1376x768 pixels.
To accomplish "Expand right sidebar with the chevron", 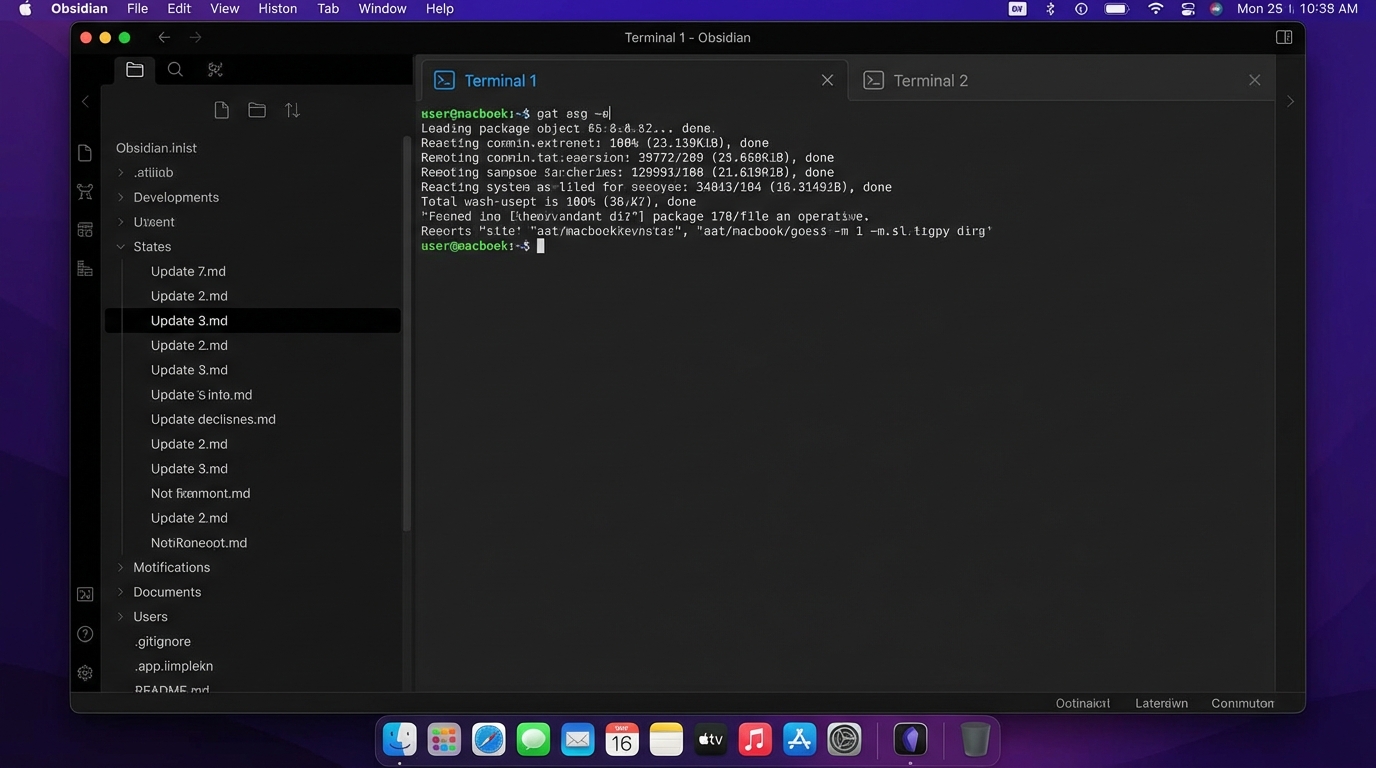I will coord(1290,101).
